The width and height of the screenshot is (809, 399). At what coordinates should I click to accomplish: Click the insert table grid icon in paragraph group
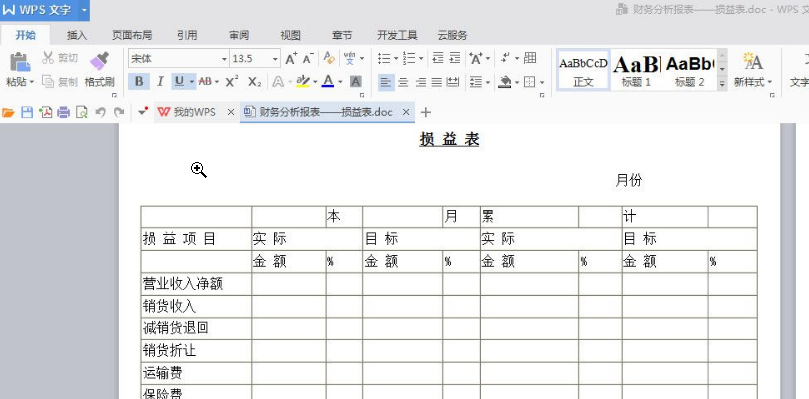[530, 58]
